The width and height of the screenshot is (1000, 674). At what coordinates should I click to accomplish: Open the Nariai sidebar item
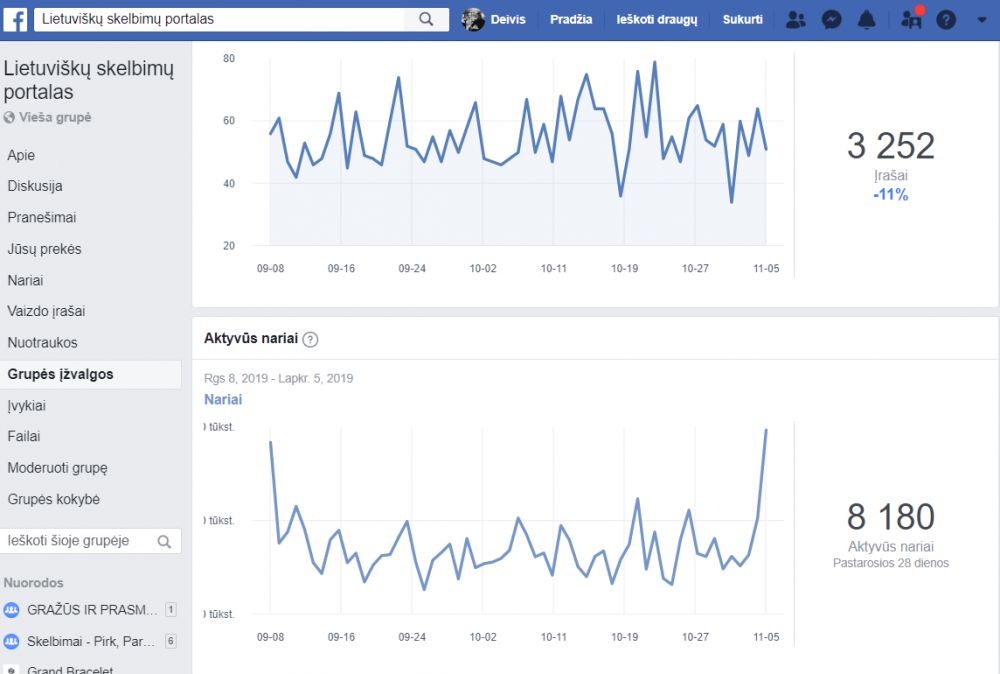pyautogui.click(x=26, y=281)
